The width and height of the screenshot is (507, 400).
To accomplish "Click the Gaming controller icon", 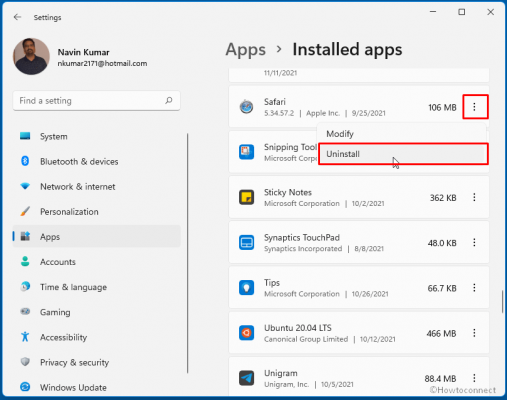I will pyautogui.click(x=25, y=312).
